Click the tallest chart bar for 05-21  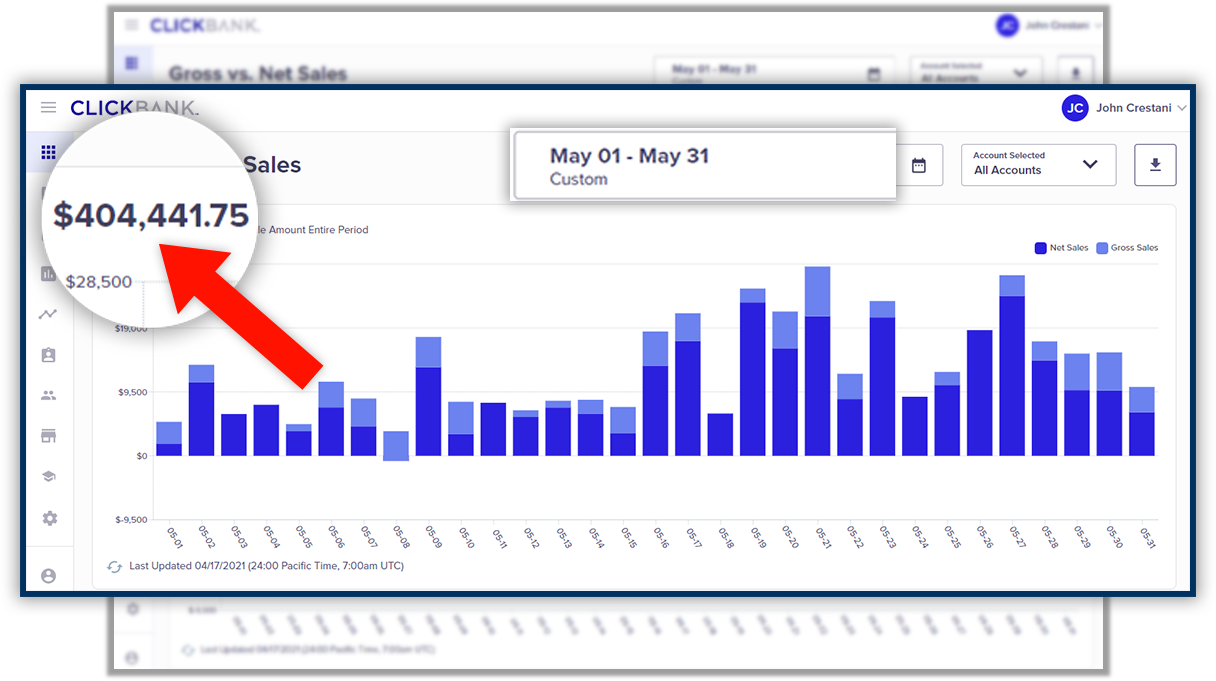(x=818, y=361)
